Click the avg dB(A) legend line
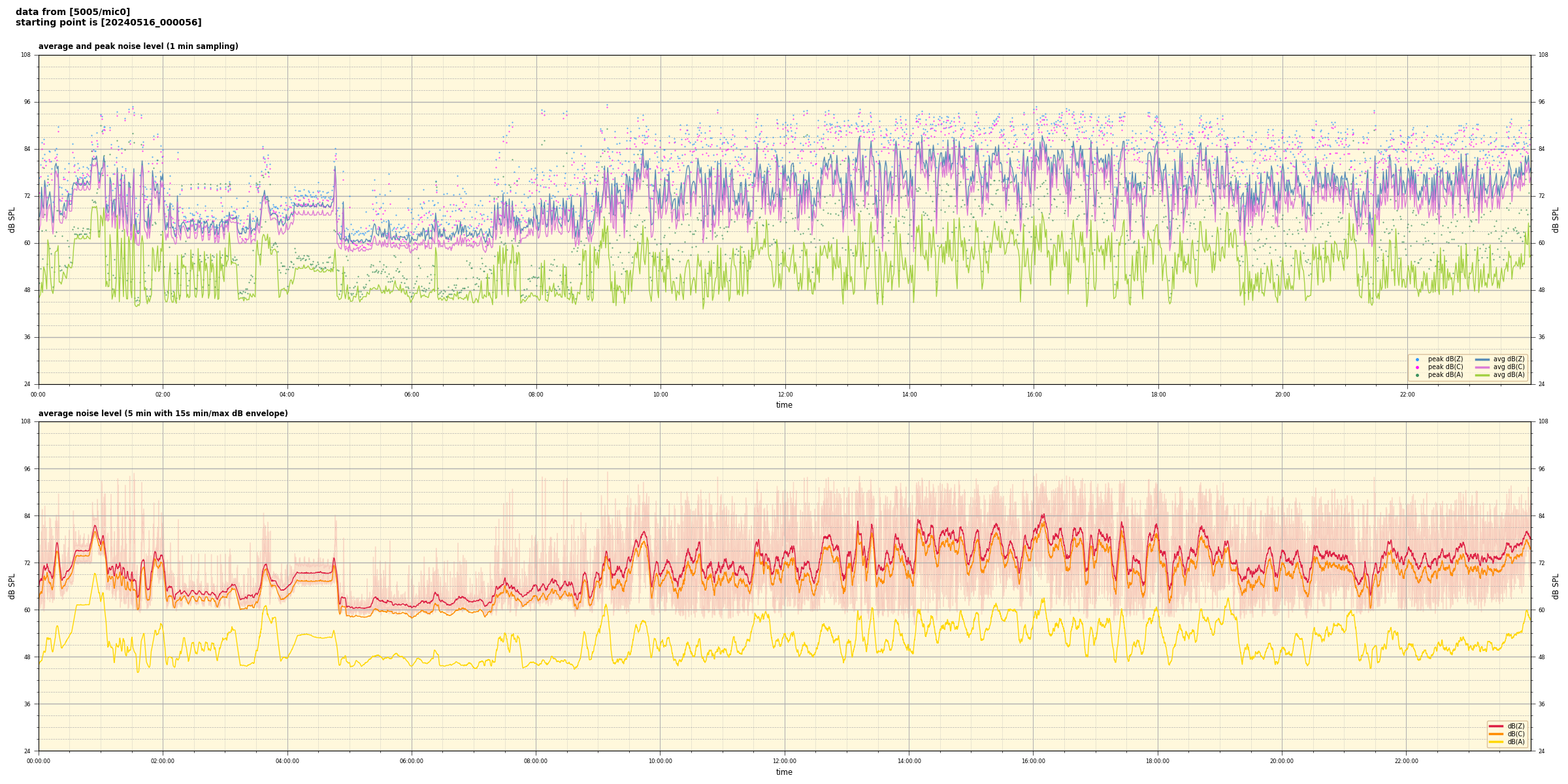Screen dimensions: 1568x784 coord(1482,375)
